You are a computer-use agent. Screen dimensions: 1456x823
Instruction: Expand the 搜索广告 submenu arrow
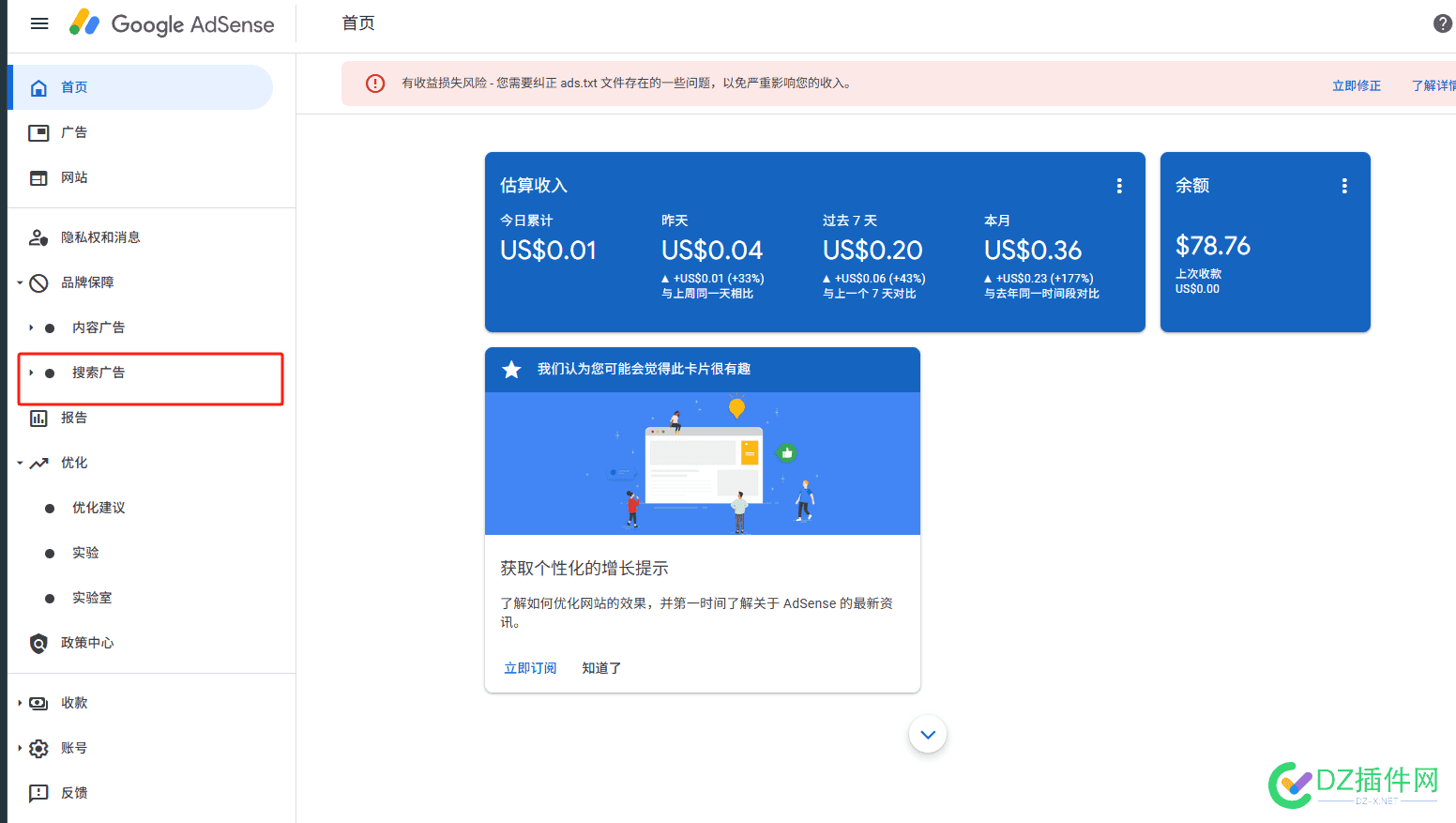click(x=31, y=373)
